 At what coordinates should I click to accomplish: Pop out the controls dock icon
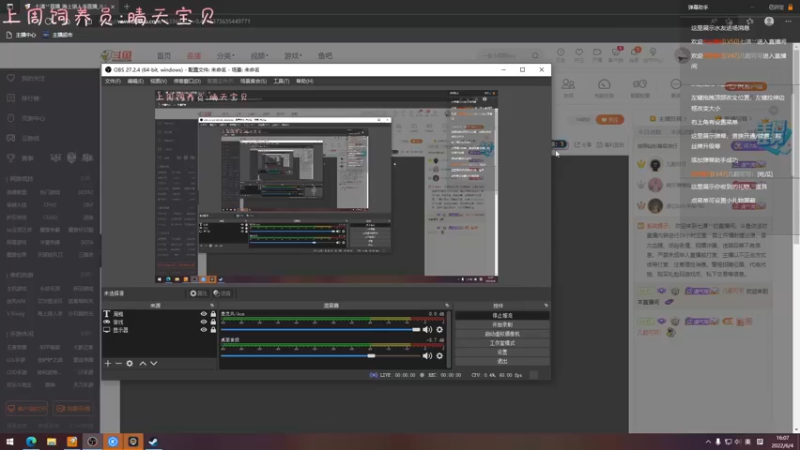click(x=546, y=305)
